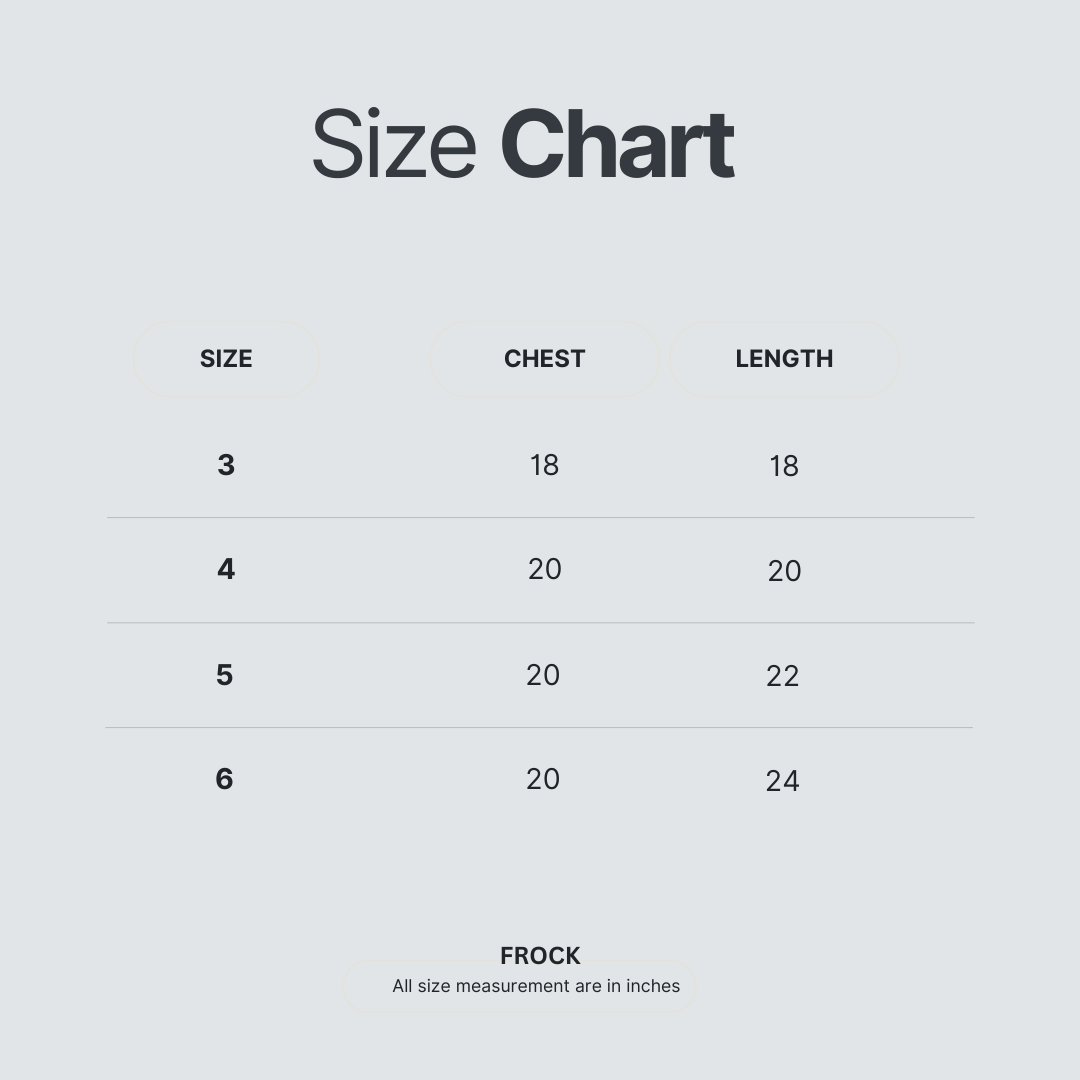Select size 4 in the table
The height and width of the screenshot is (1080, 1080).
click(226, 569)
